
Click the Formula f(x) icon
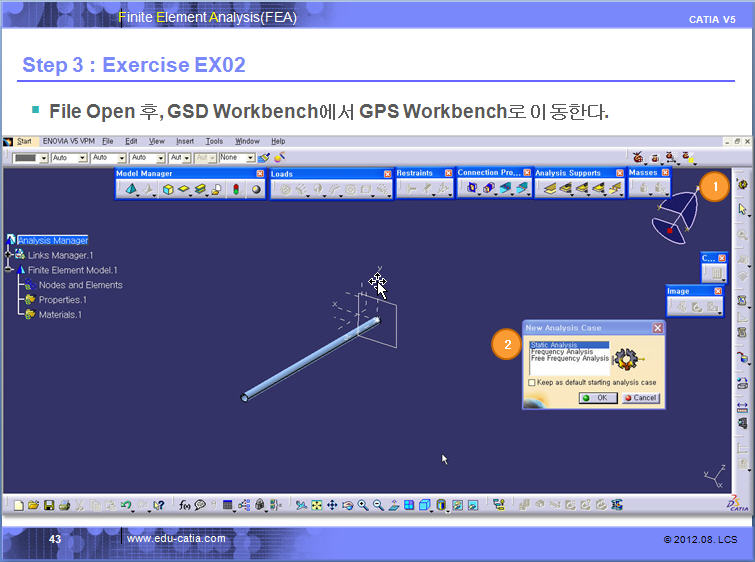coord(184,505)
